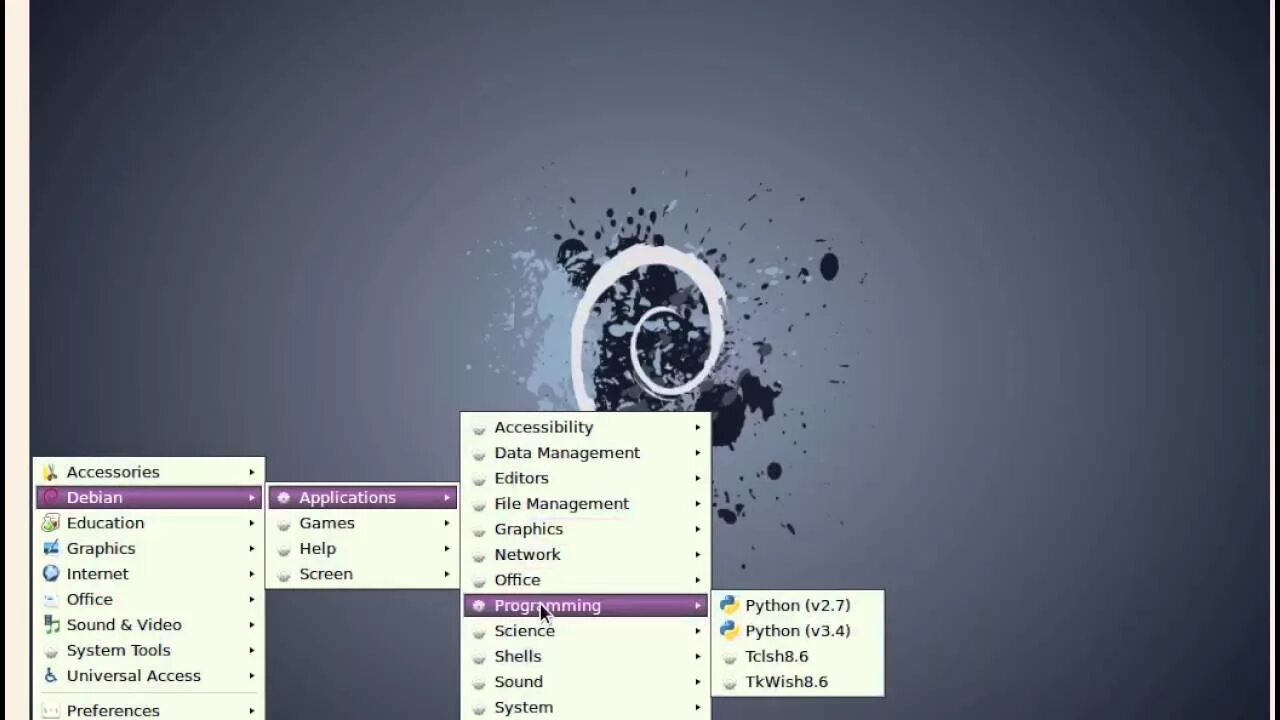Open the System category entry
1280x720 pixels.
586,707
